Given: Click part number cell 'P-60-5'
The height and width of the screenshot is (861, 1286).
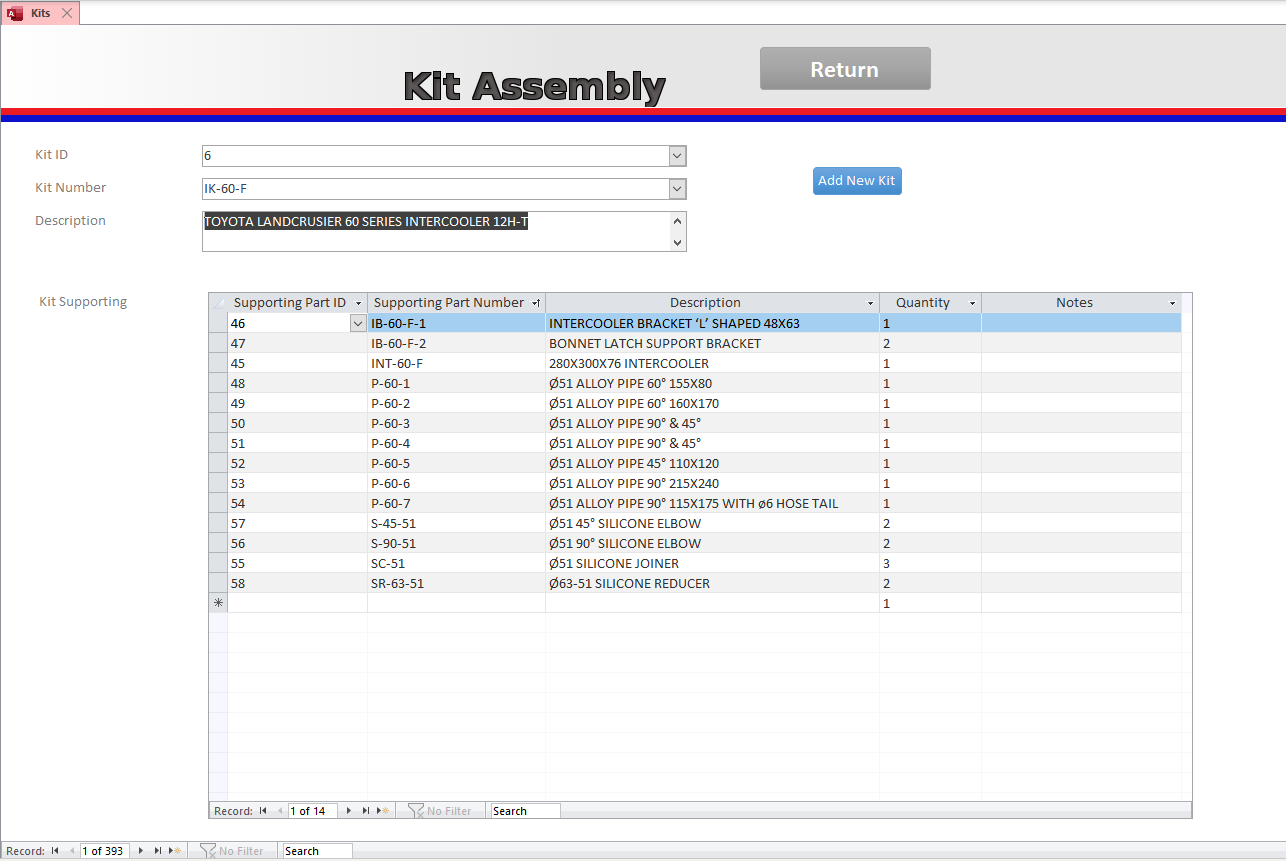Looking at the screenshot, I should [456, 463].
